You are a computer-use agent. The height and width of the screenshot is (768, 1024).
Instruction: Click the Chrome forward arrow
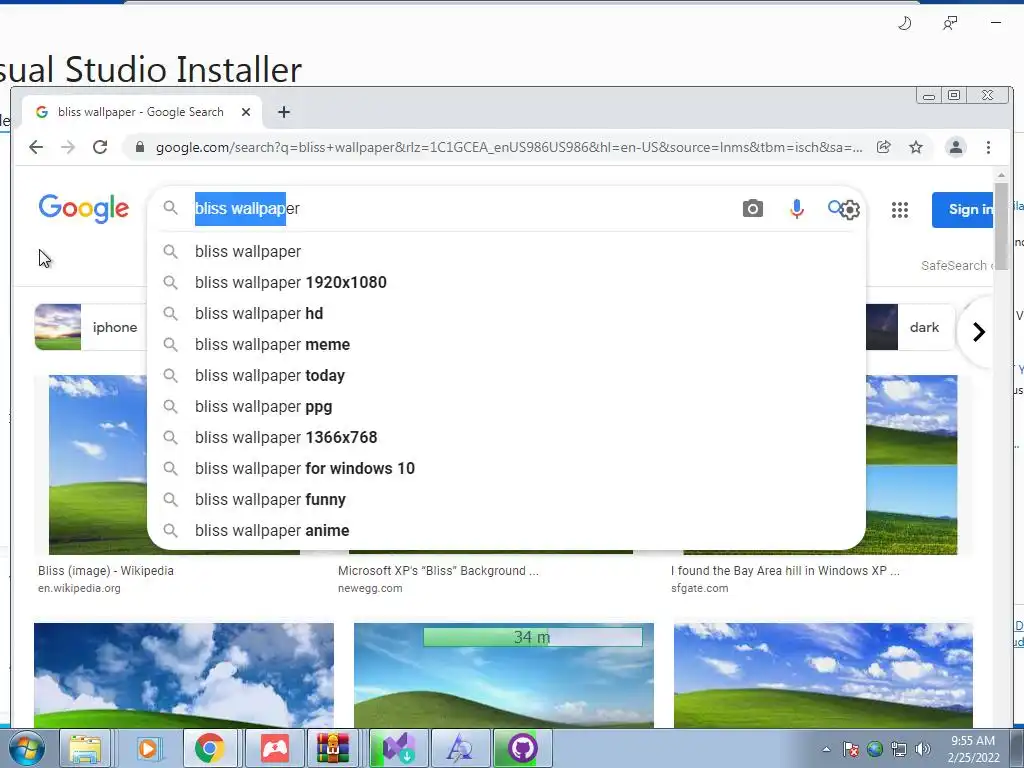67,148
